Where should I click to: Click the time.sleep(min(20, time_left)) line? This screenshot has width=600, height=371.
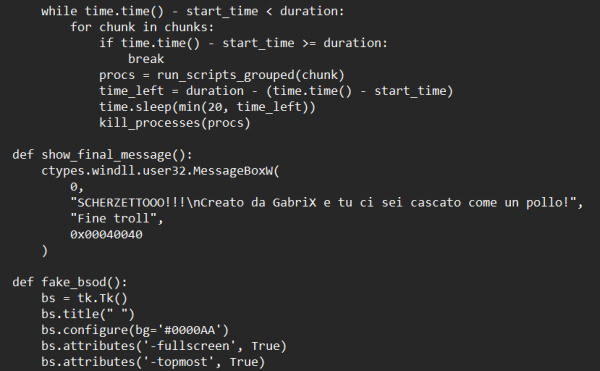pyautogui.click(x=207, y=107)
